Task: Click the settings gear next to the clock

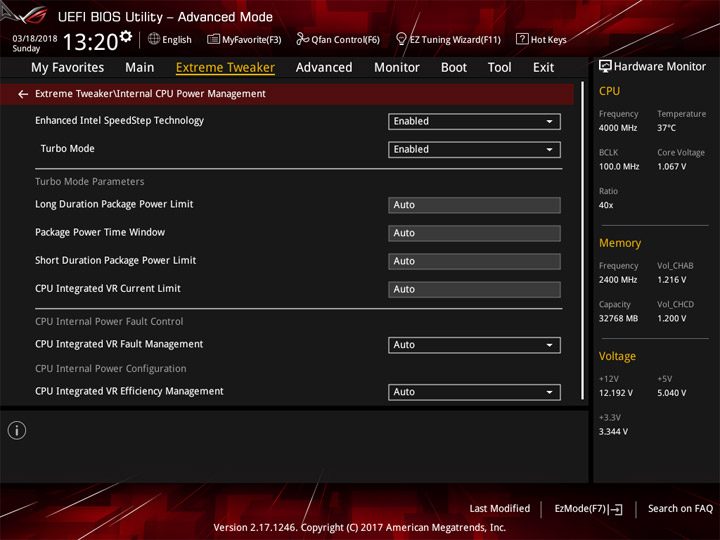Action: 126,36
